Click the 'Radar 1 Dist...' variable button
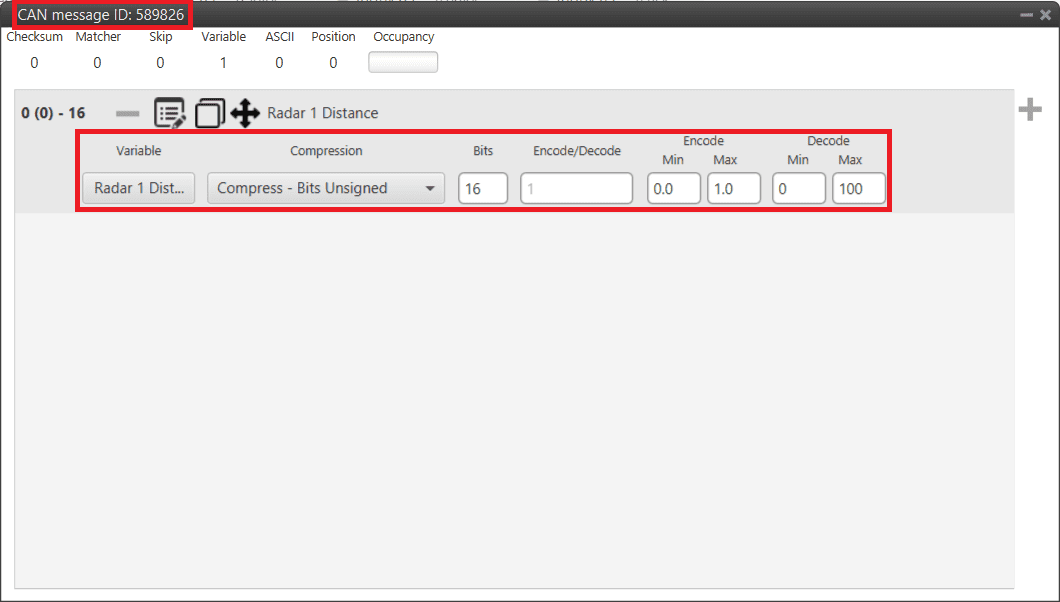The image size is (1060, 602). coord(139,188)
